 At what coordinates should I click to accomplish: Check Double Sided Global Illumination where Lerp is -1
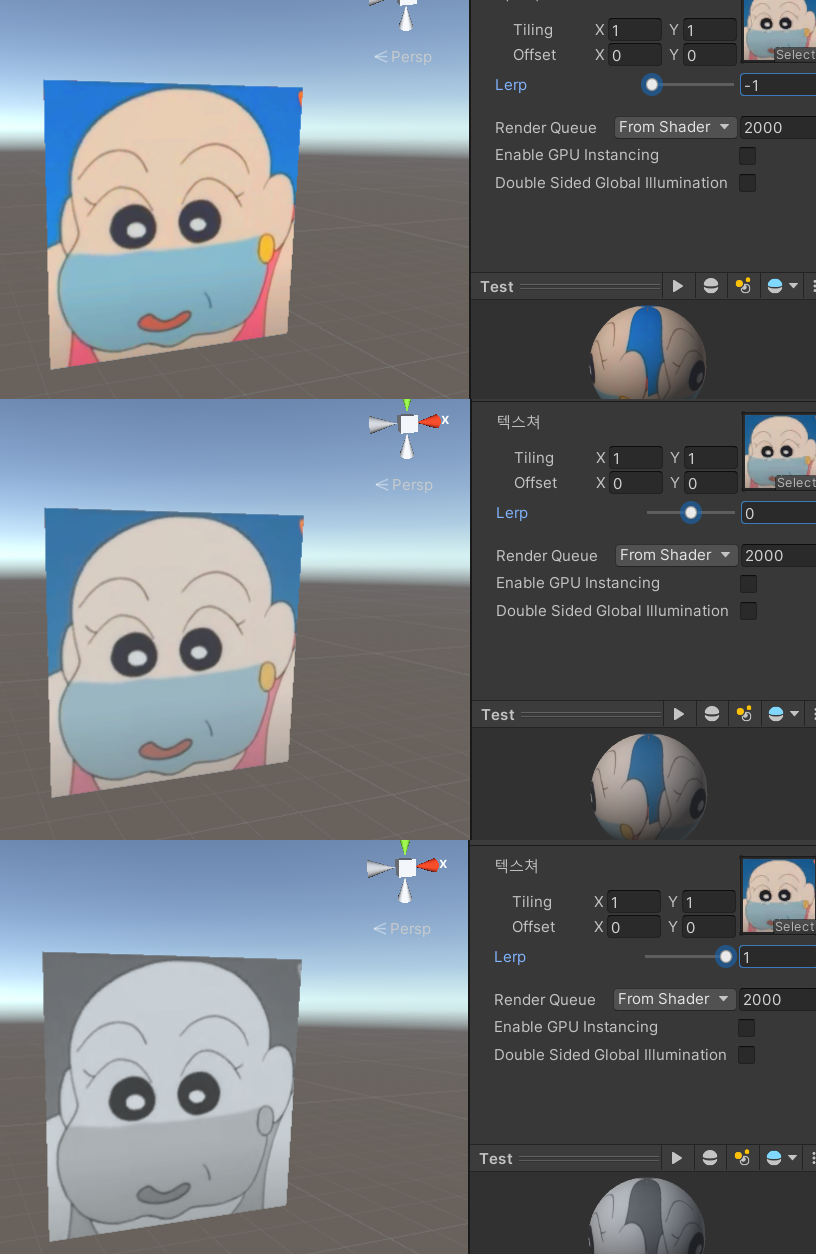pos(747,183)
